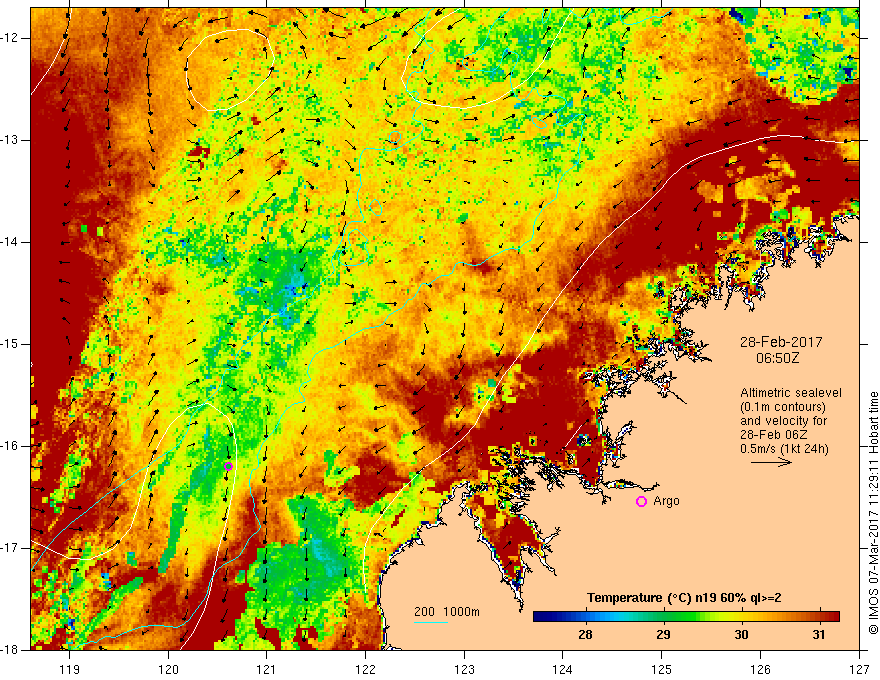Click the longitude label 125
Screen dimensions: 880x680
coord(662,669)
